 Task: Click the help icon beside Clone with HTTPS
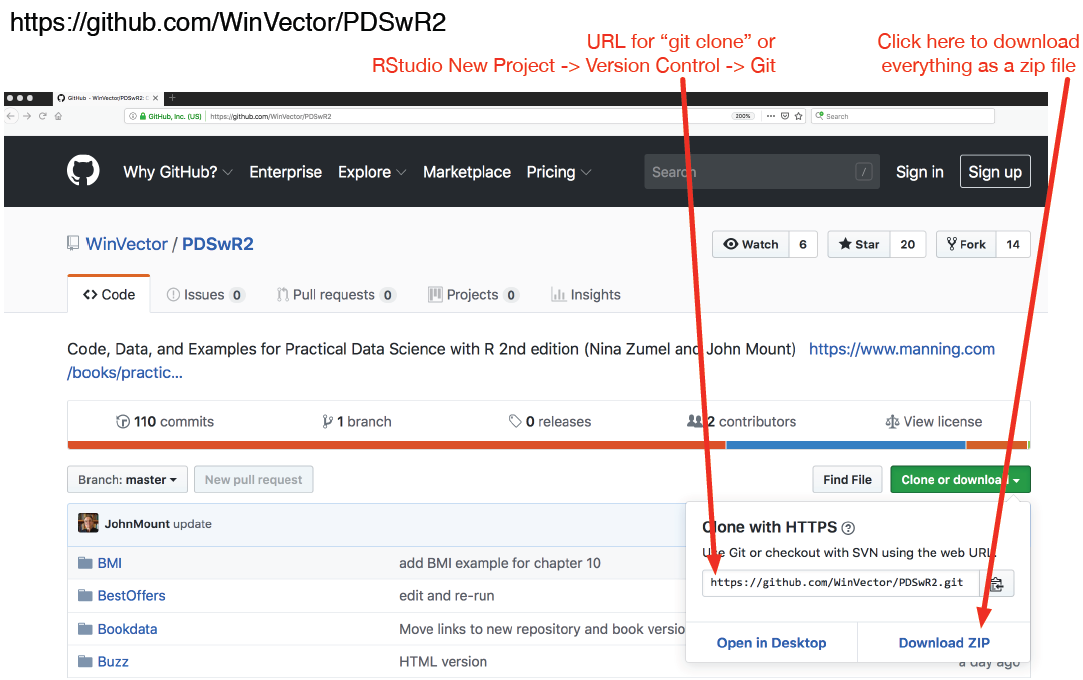point(848,528)
